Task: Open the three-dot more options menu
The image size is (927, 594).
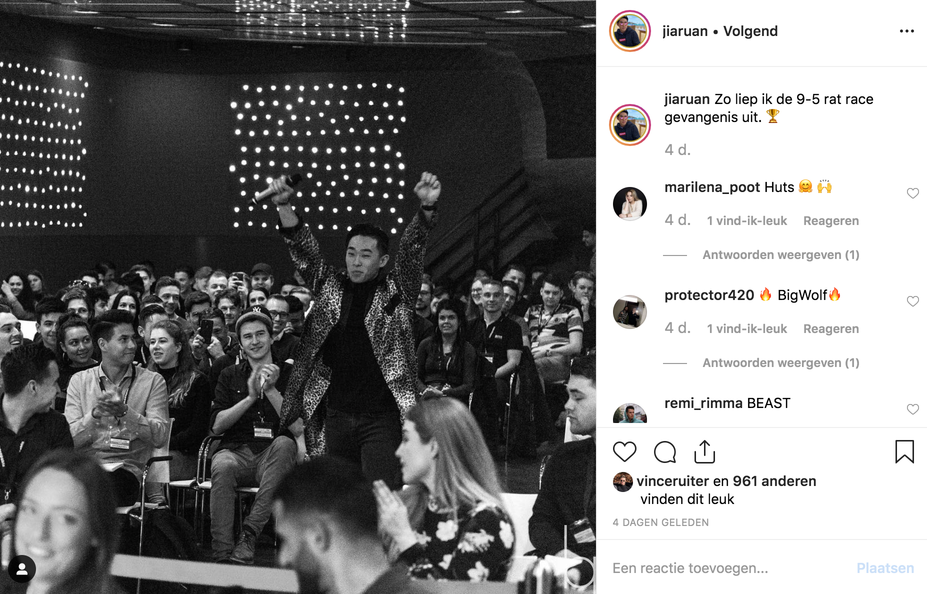Action: [907, 31]
